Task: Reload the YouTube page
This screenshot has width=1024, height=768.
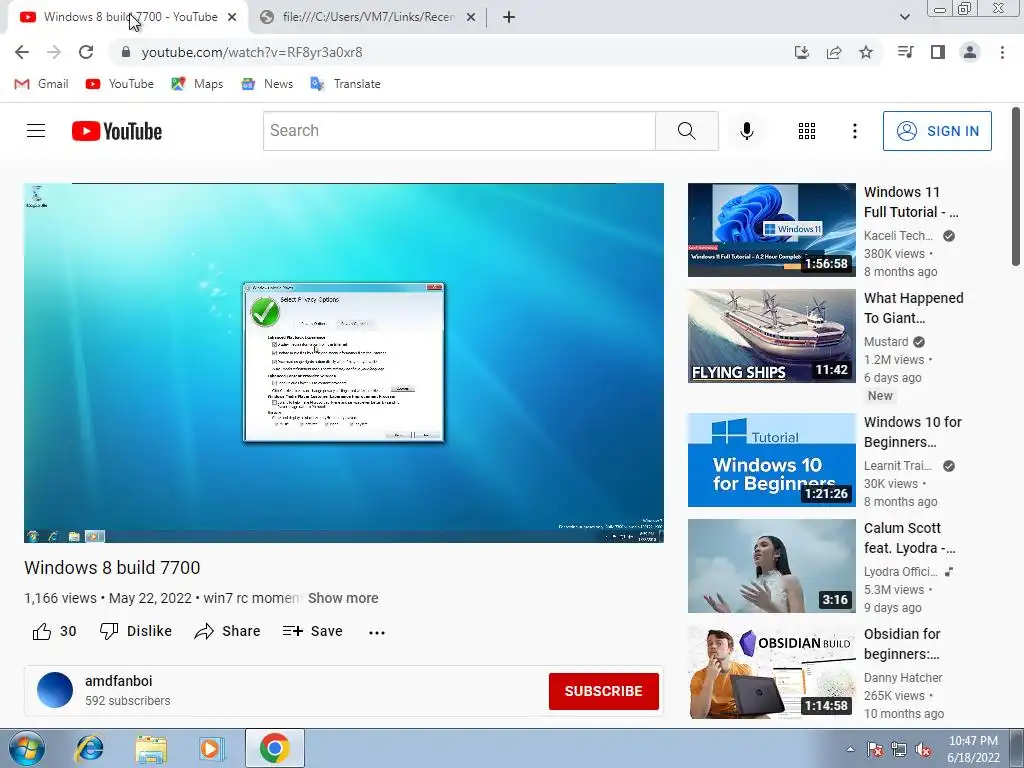Action: click(86, 52)
